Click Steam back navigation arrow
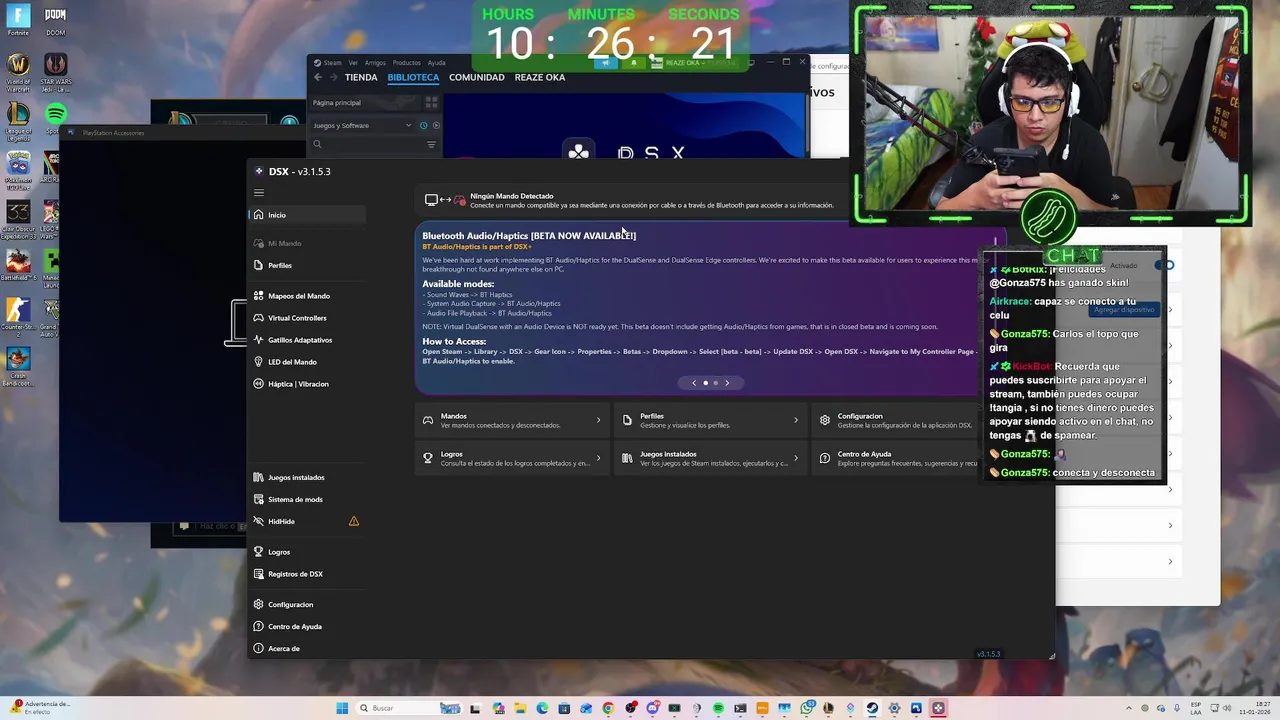Viewport: 1280px width, 720px height. (x=318, y=78)
